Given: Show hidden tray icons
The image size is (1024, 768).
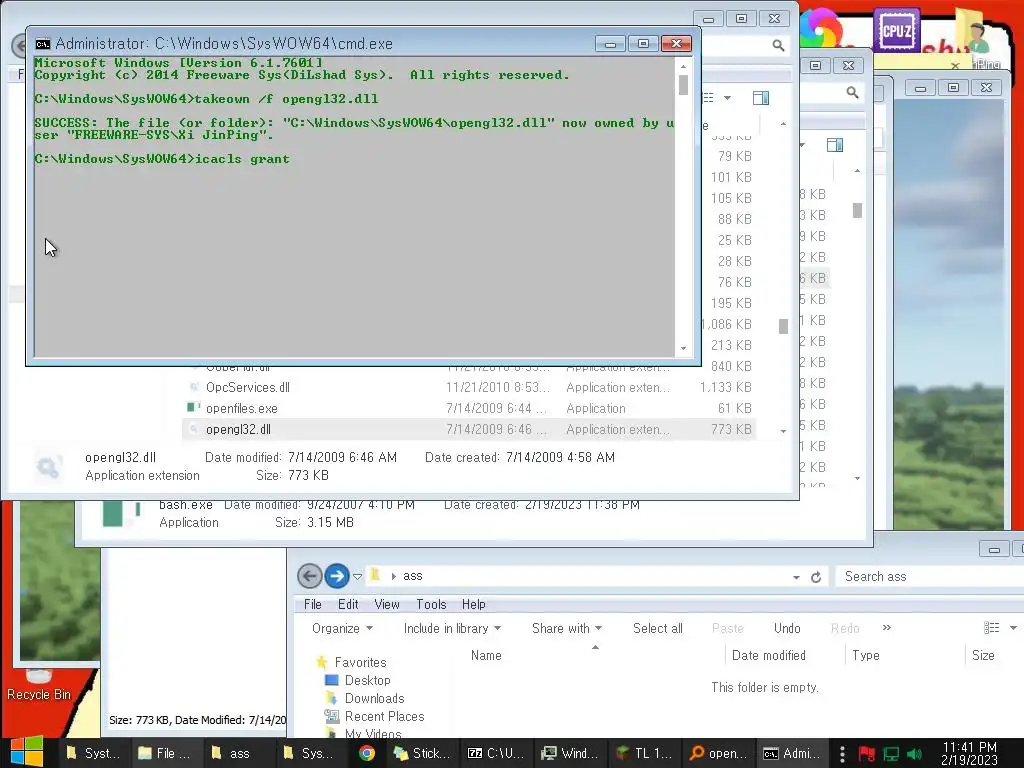Looking at the screenshot, I should (842, 754).
